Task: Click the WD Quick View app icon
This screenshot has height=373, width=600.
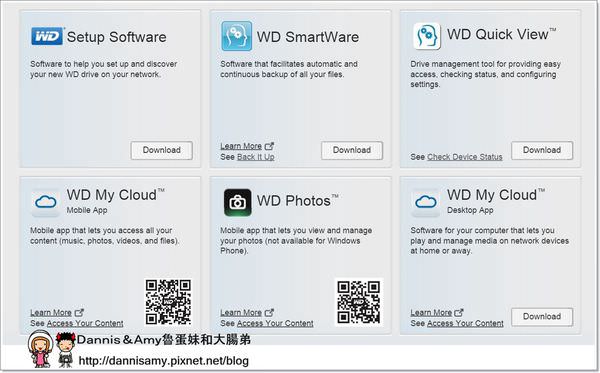Action: [427, 36]
